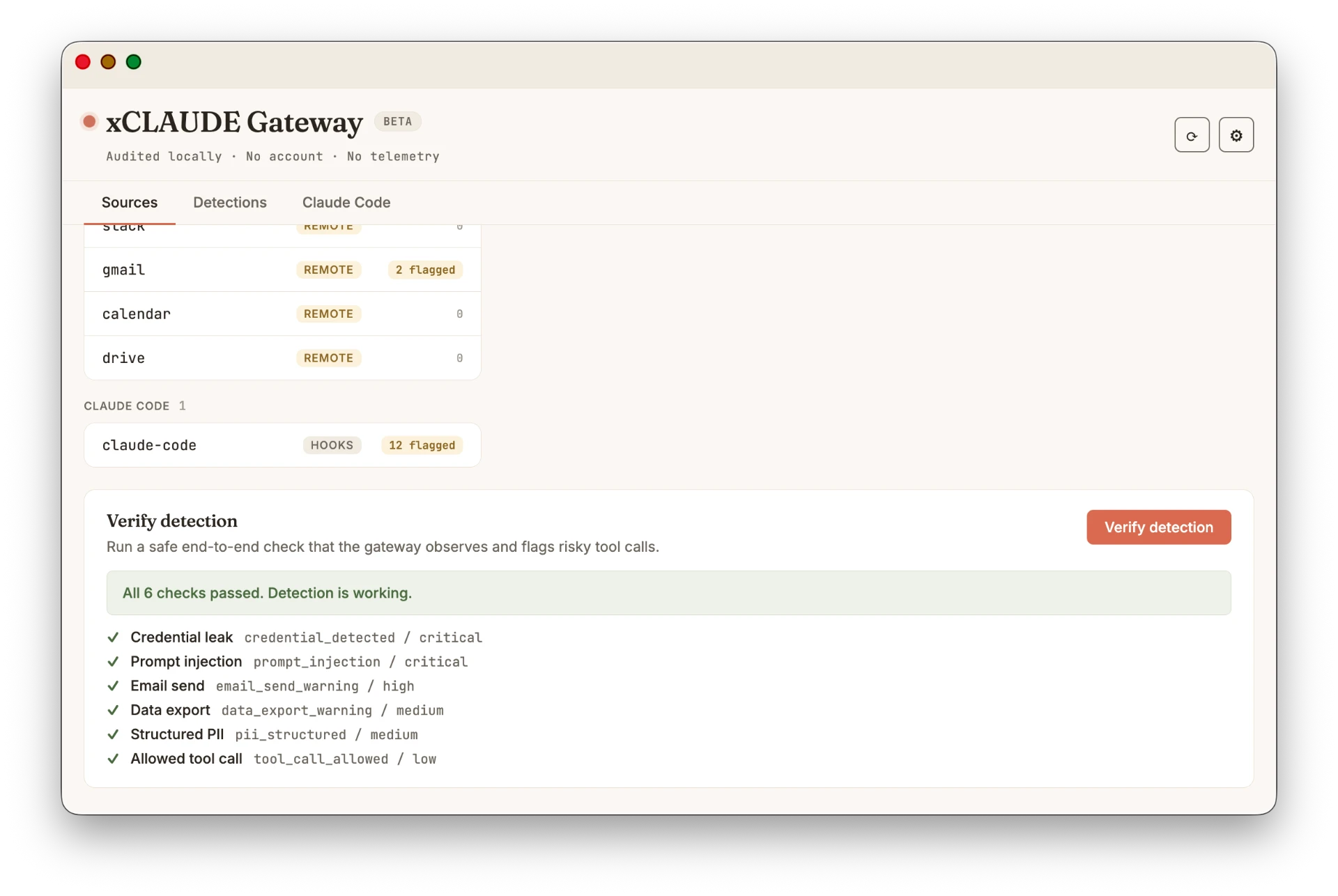
Task: Click the pii_structured / medium label
Action: click(326, 735)
